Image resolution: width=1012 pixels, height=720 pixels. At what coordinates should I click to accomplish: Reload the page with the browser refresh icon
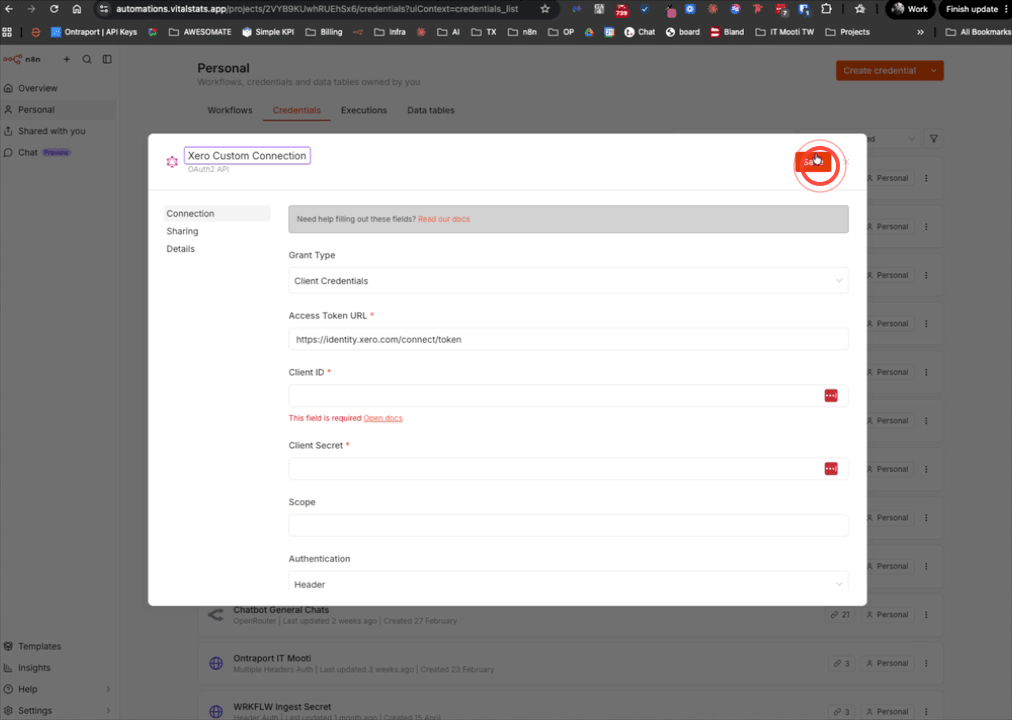[54, 9]
